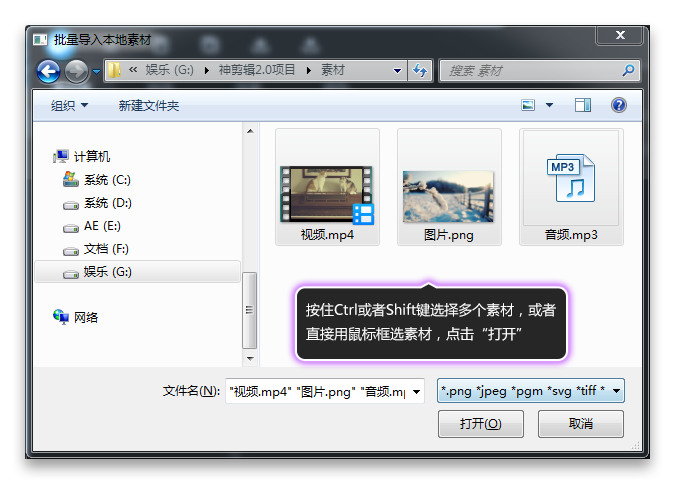Click into the 文件名 file name field

[x=318, y=391]
